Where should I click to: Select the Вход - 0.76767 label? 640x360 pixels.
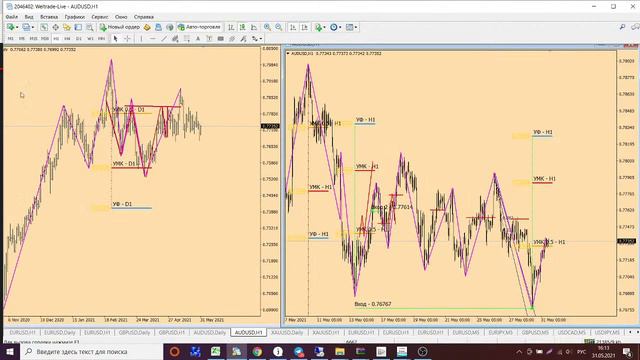pyautogui.click(x=373, y=304)
